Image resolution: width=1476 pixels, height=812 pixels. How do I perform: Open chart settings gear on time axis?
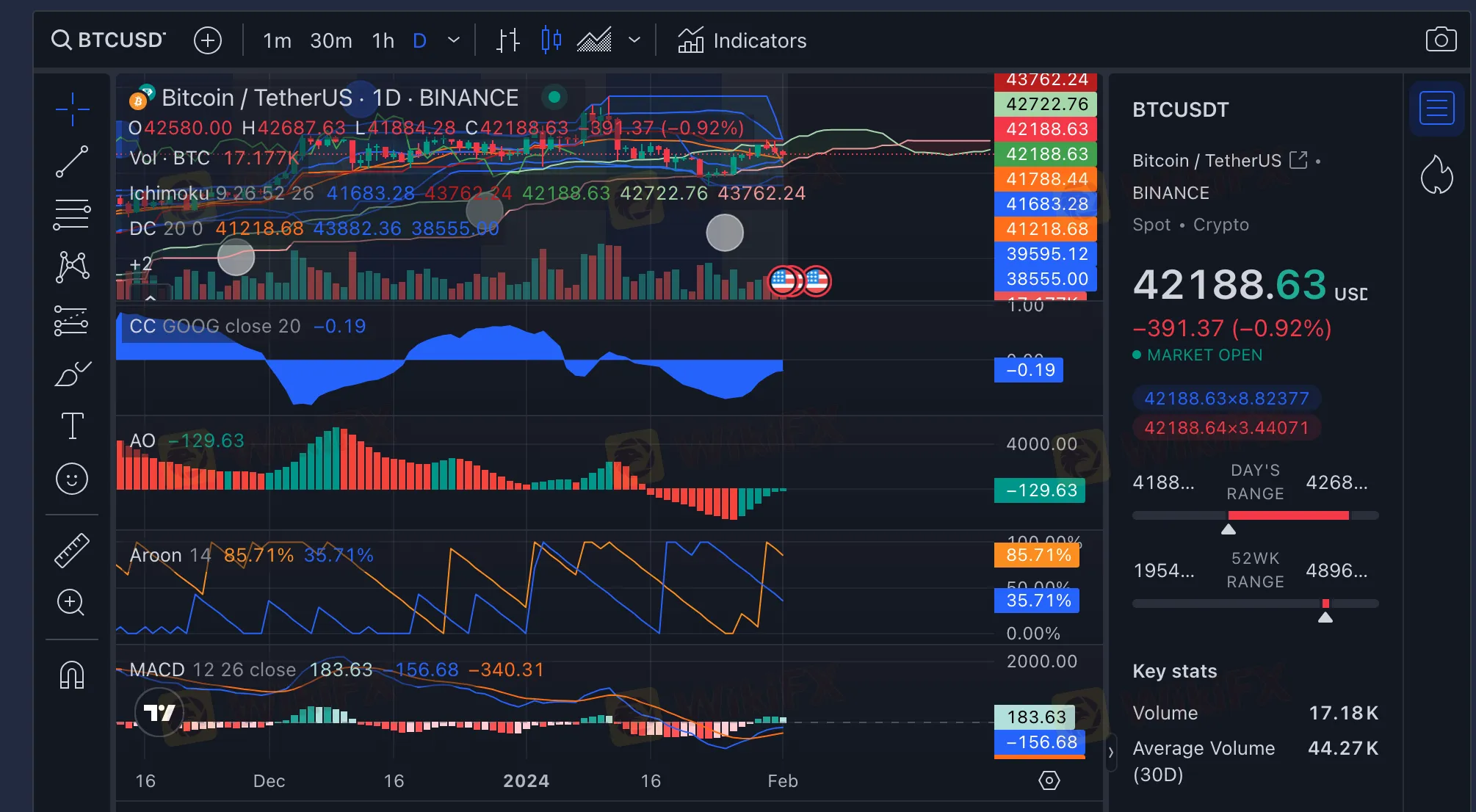point(1049,780)
